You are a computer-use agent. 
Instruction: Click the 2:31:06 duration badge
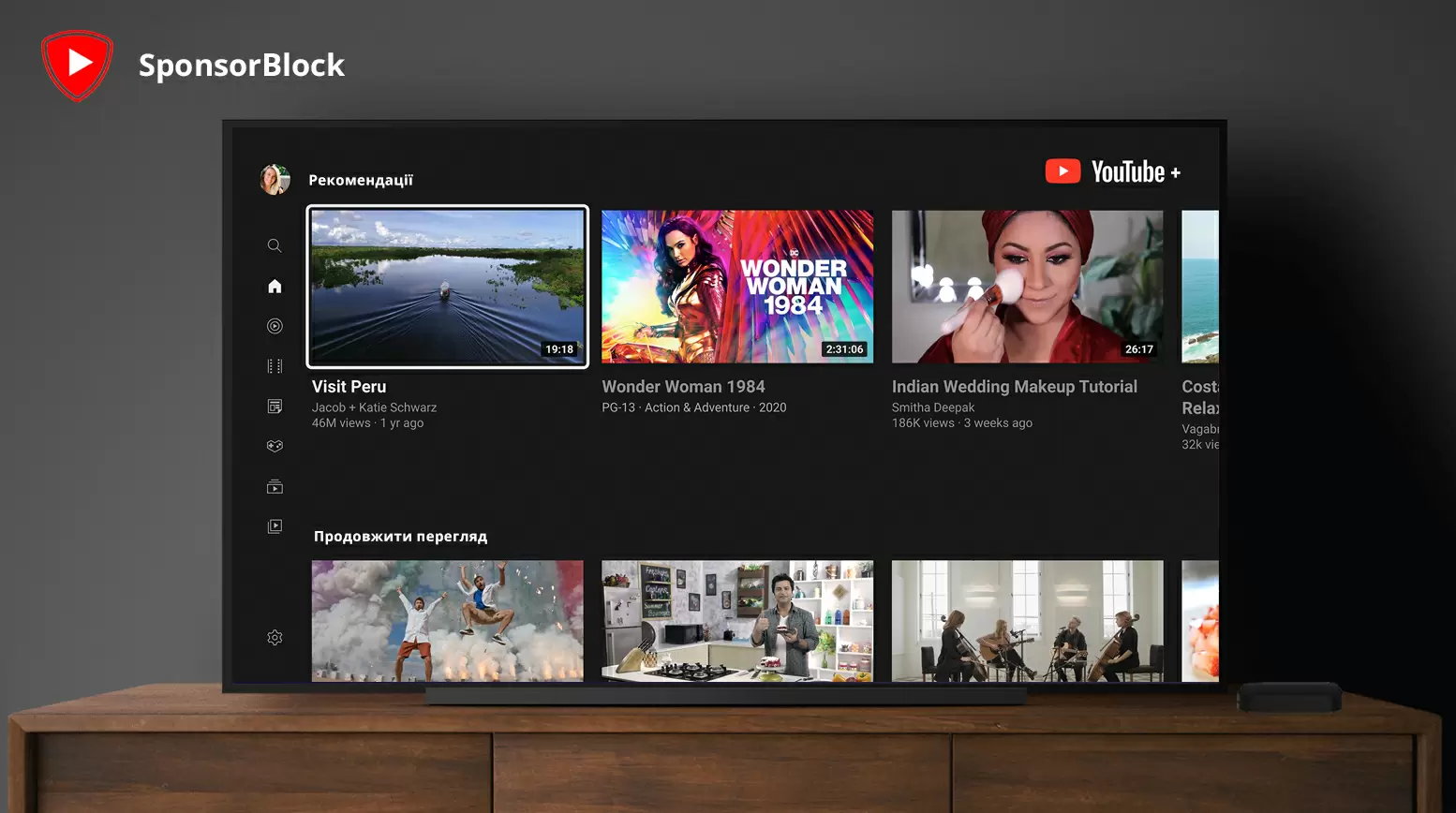(x=844, y=349)
